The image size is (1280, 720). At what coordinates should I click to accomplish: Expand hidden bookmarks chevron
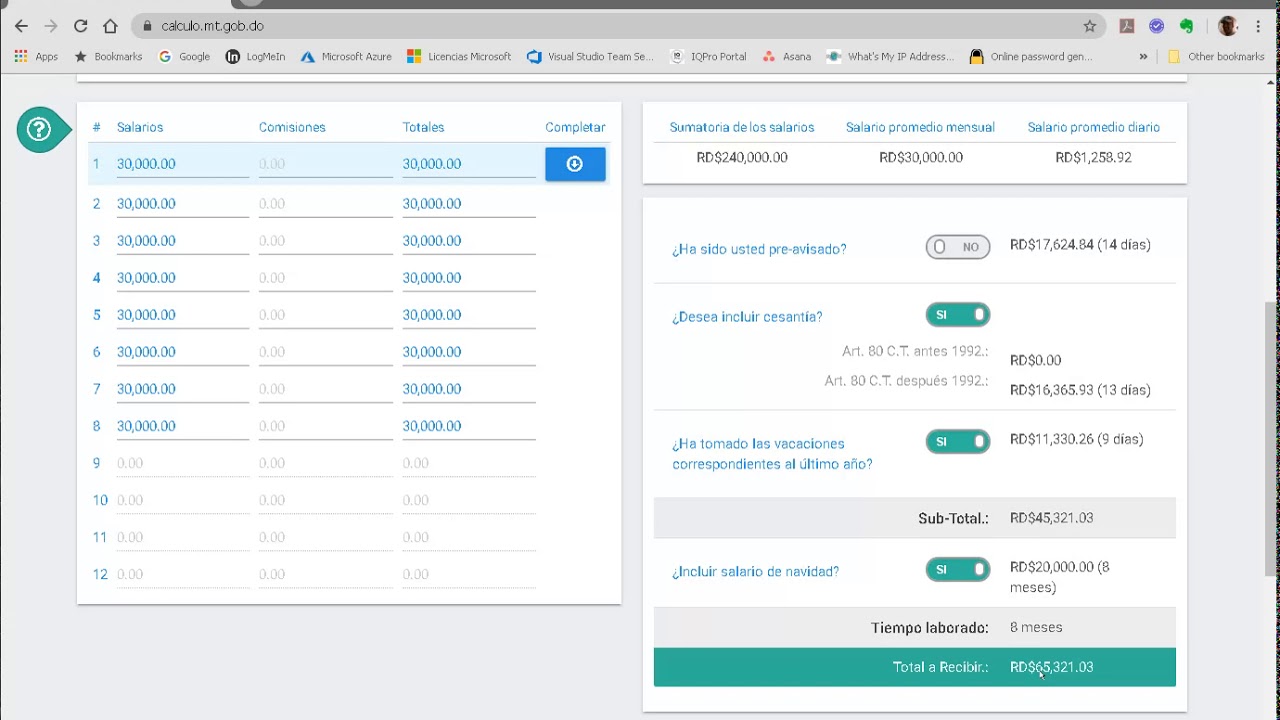1143,57
